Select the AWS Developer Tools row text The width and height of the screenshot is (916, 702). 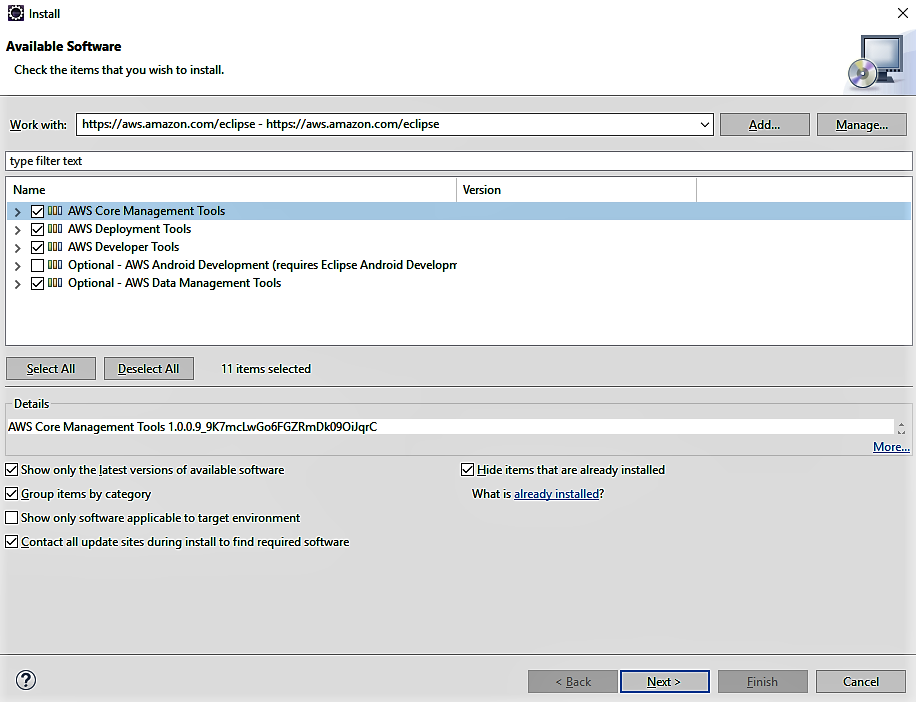click(x=123, y=247)
